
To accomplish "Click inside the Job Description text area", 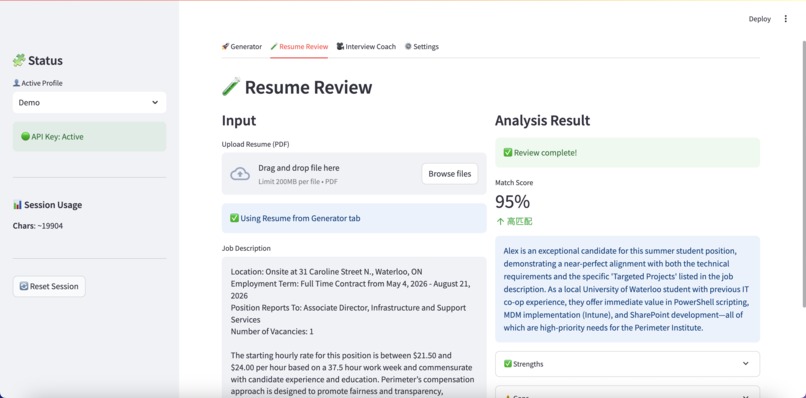I will (354, 327).
